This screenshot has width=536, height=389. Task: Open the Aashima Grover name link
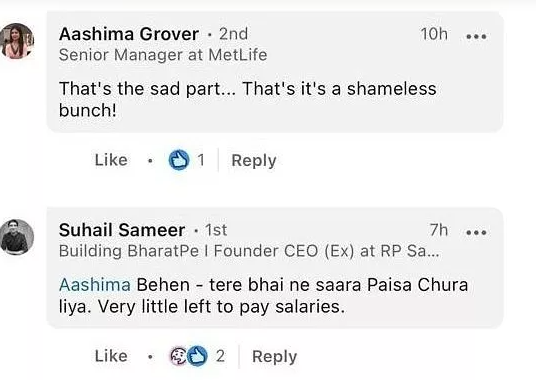(x=129, y=34)
